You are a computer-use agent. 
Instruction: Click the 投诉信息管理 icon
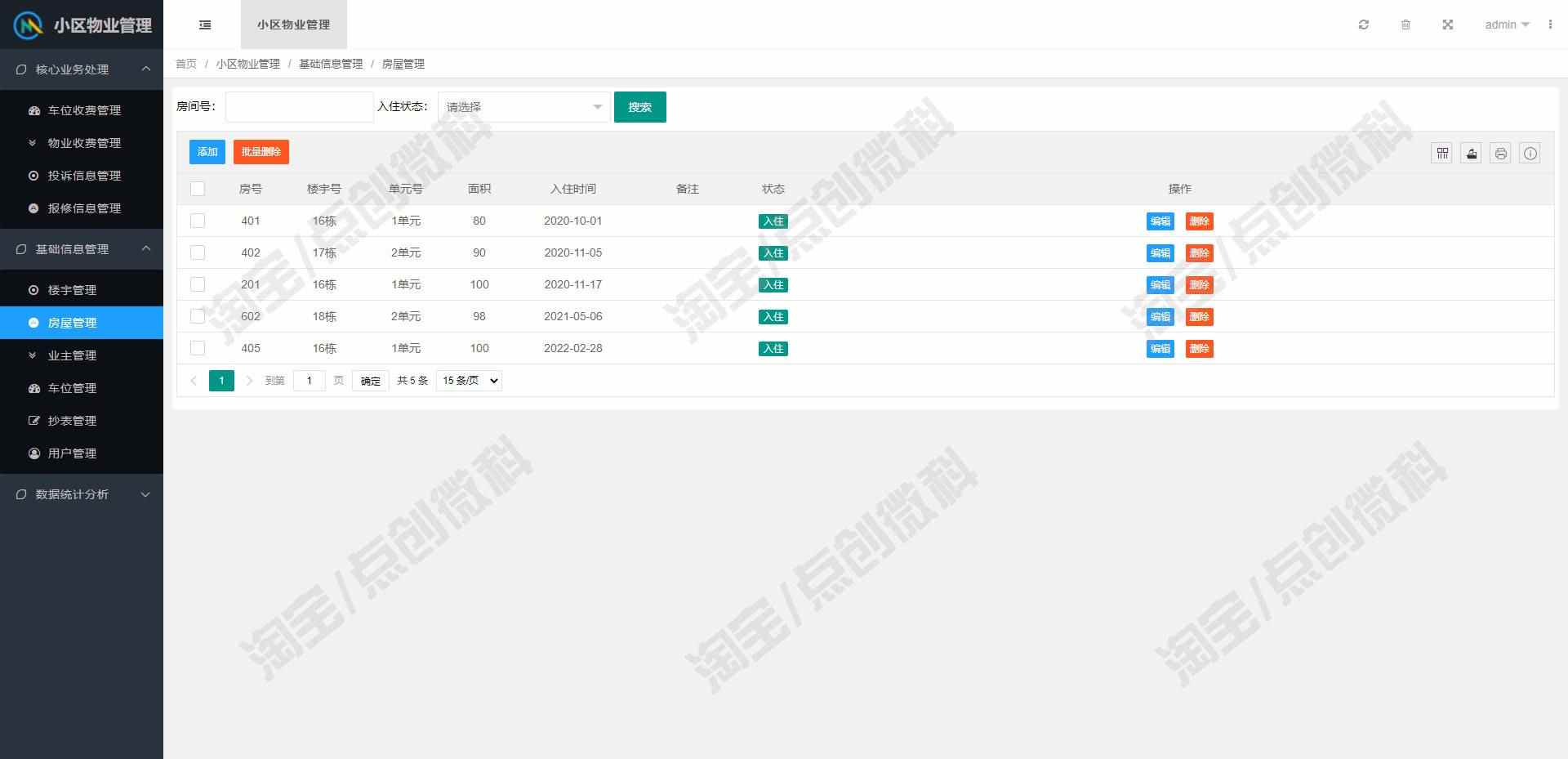[33, 176]
